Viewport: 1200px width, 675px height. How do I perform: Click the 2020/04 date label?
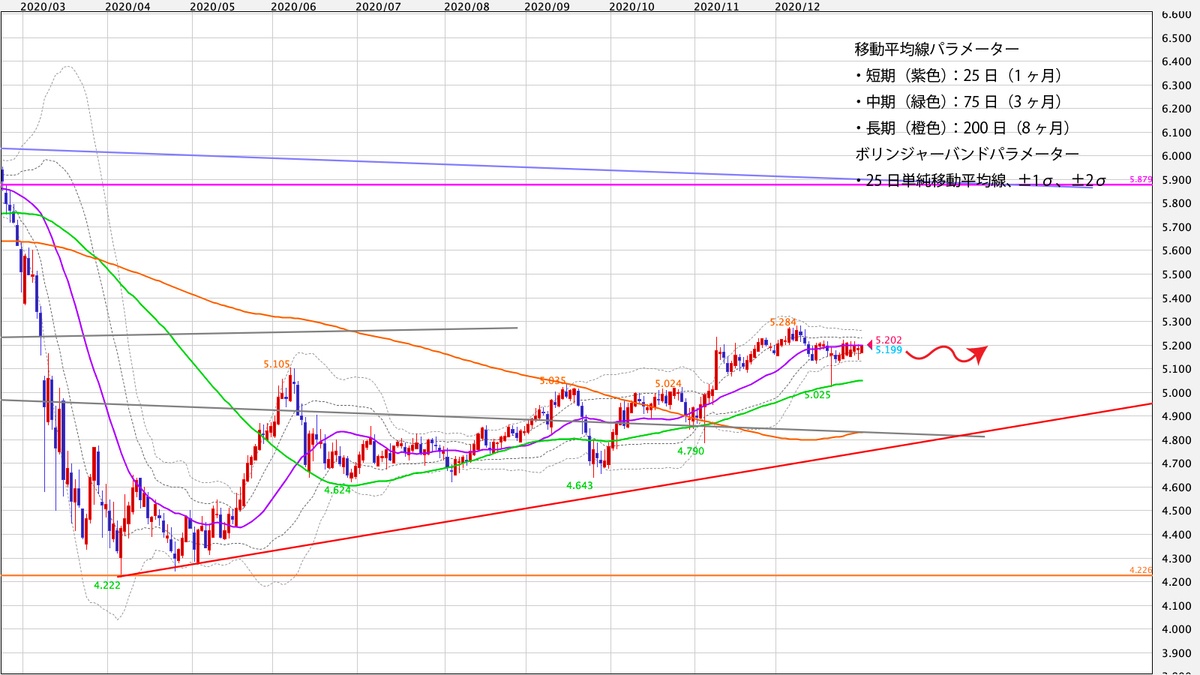click(127, 6)
